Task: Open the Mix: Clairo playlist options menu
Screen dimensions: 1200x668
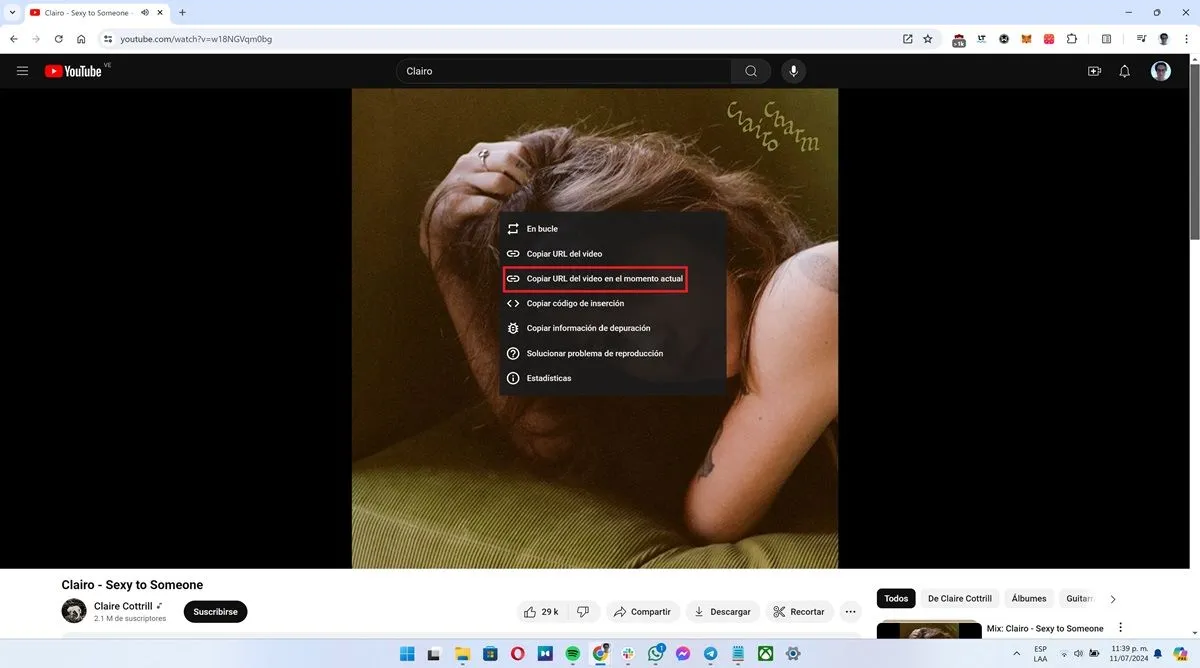Action: coord(1119,628)
